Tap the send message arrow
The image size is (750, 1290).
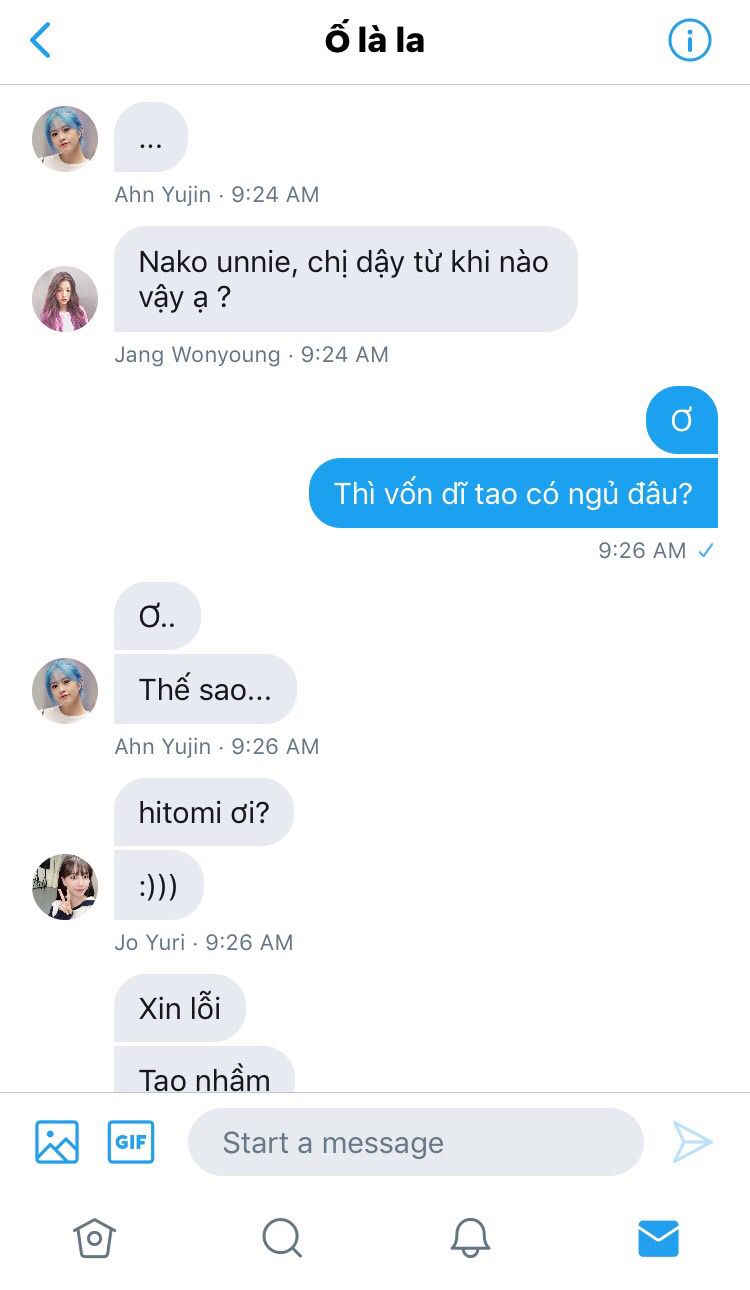[692, 1142]
